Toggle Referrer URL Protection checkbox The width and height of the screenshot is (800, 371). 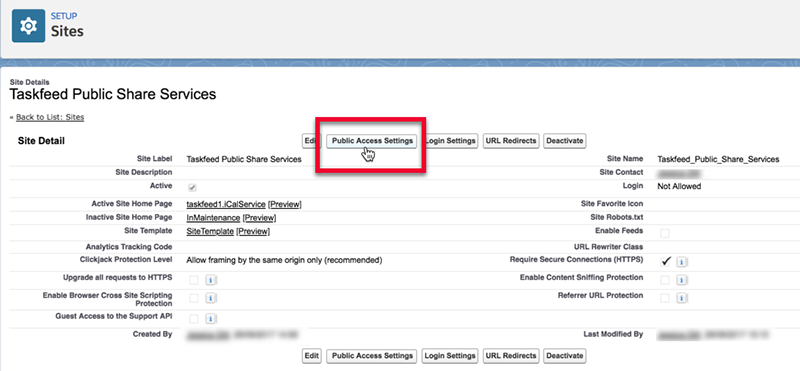(665, 298)
